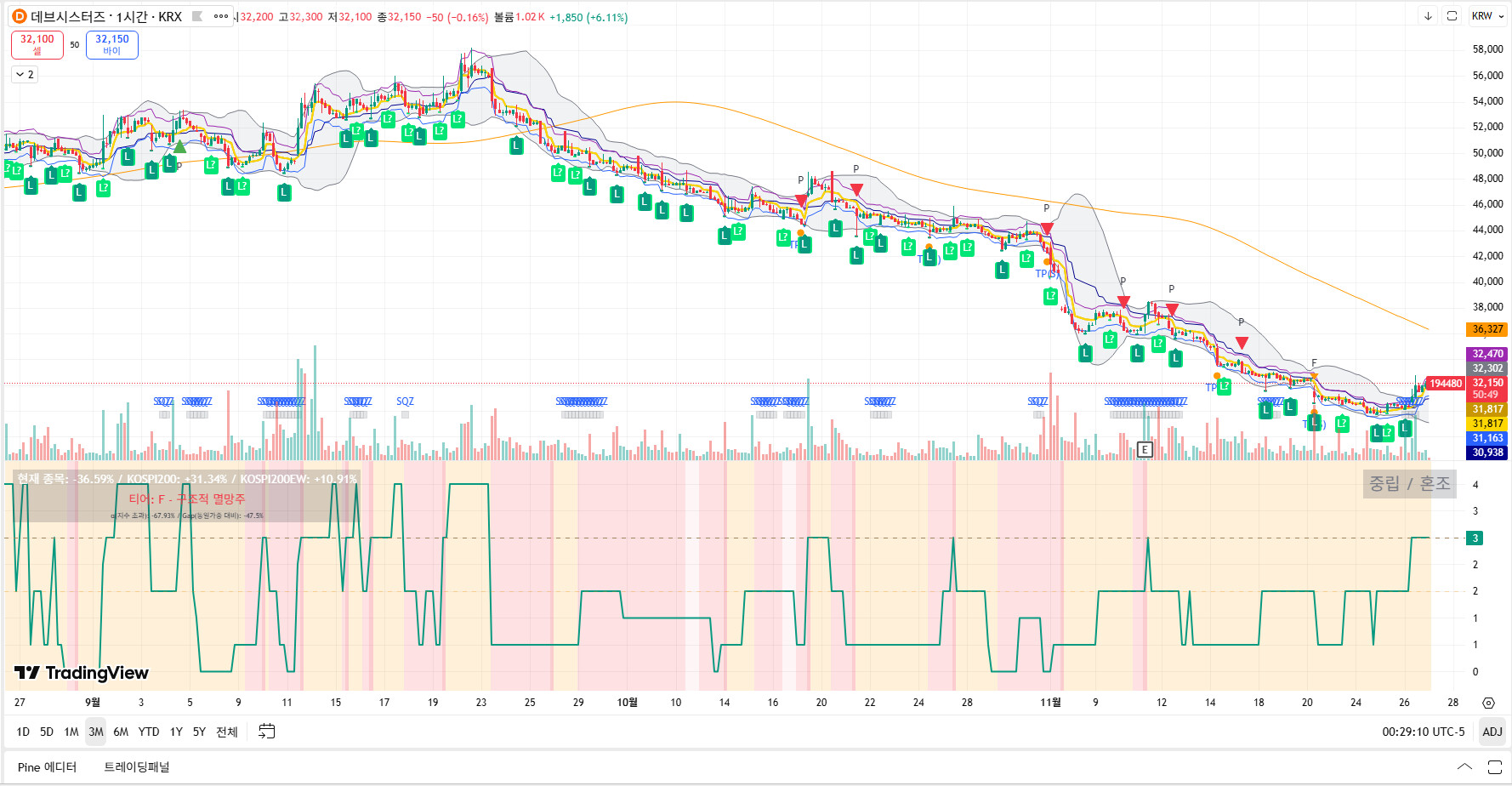
Task: Click the TradingView logo
Action: pyautogui.click(x=82, y=673)
